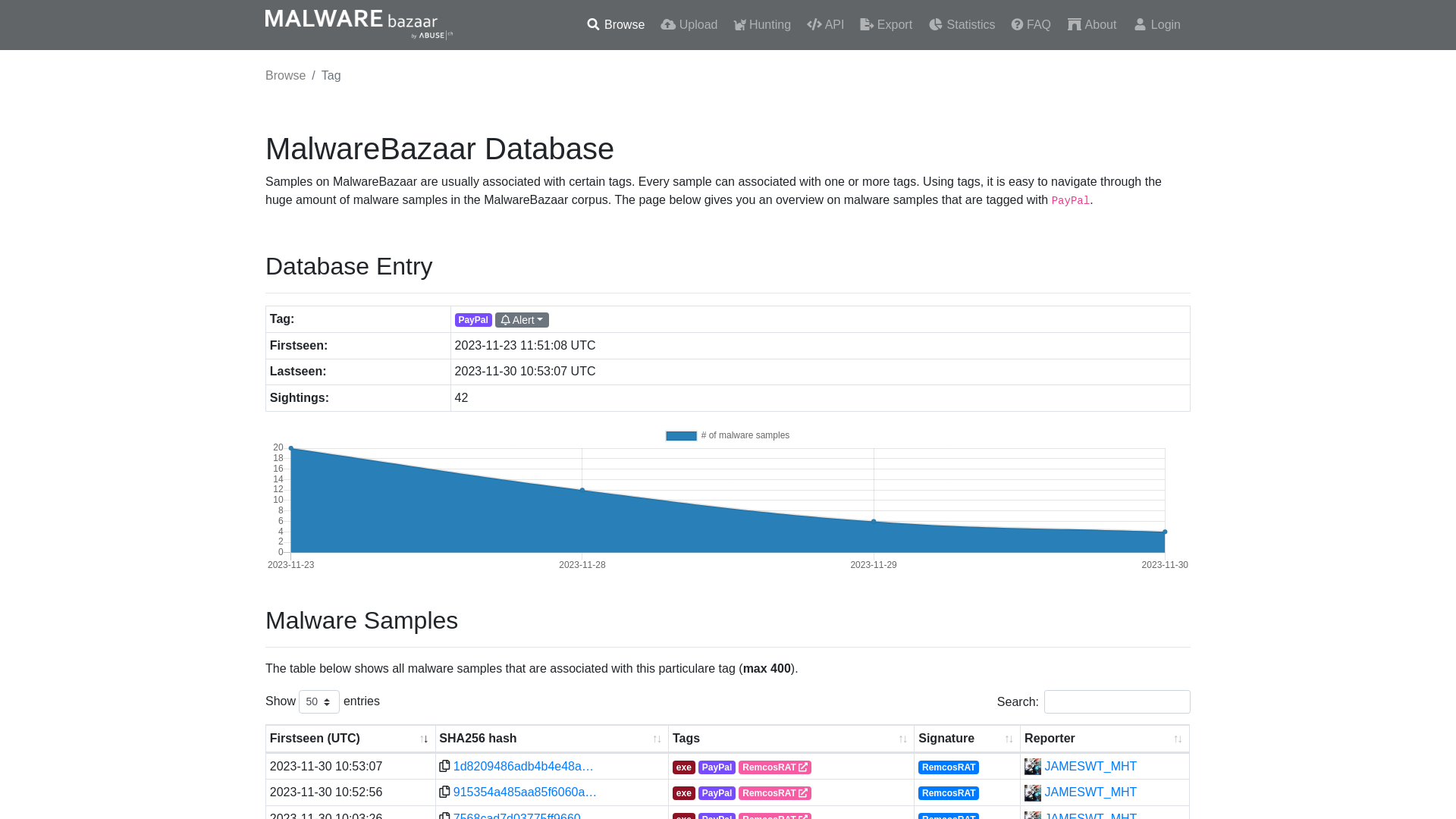Click the PayPal tag badge in Database Entry
The width and height of the screenshot is (1456, 819).
pyautogui.click(x=473, y=320)
